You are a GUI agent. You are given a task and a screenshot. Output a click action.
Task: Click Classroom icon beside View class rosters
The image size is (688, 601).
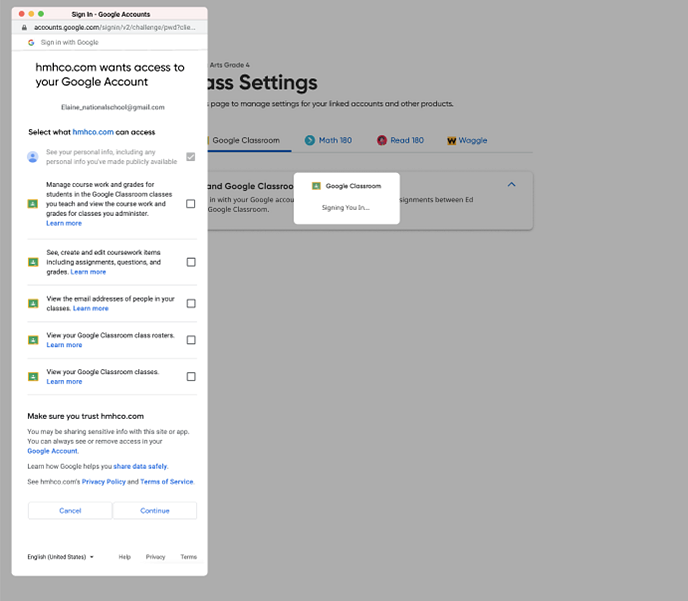tap(33, 340)
